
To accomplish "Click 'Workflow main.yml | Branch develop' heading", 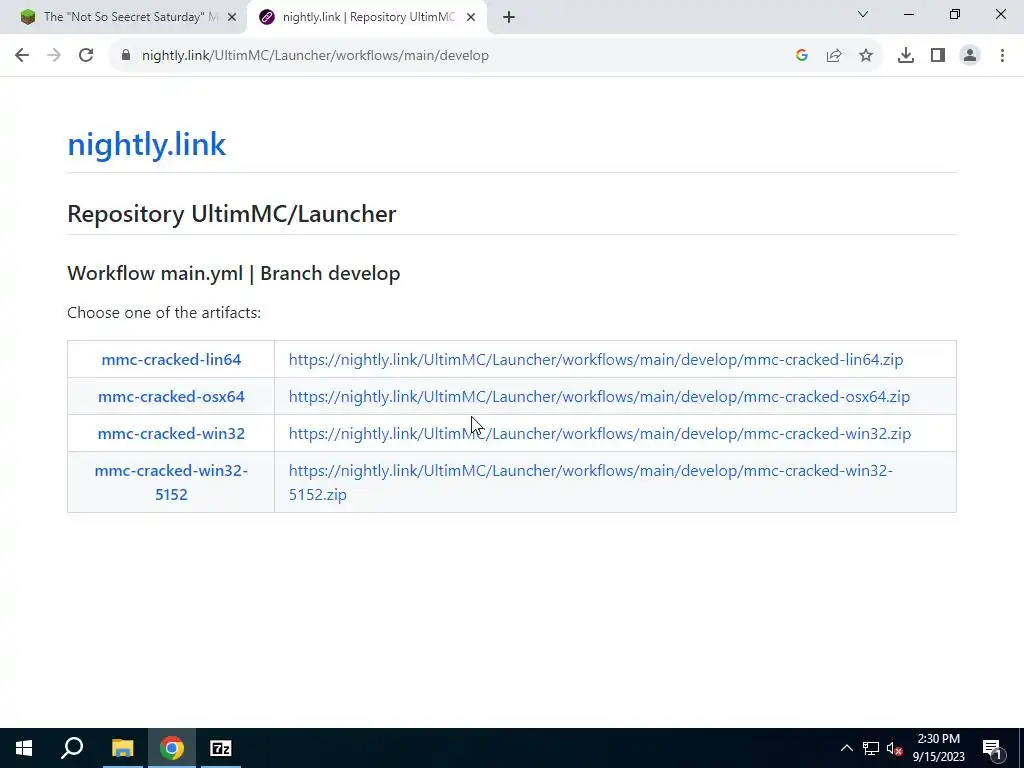I will [234, 273].
